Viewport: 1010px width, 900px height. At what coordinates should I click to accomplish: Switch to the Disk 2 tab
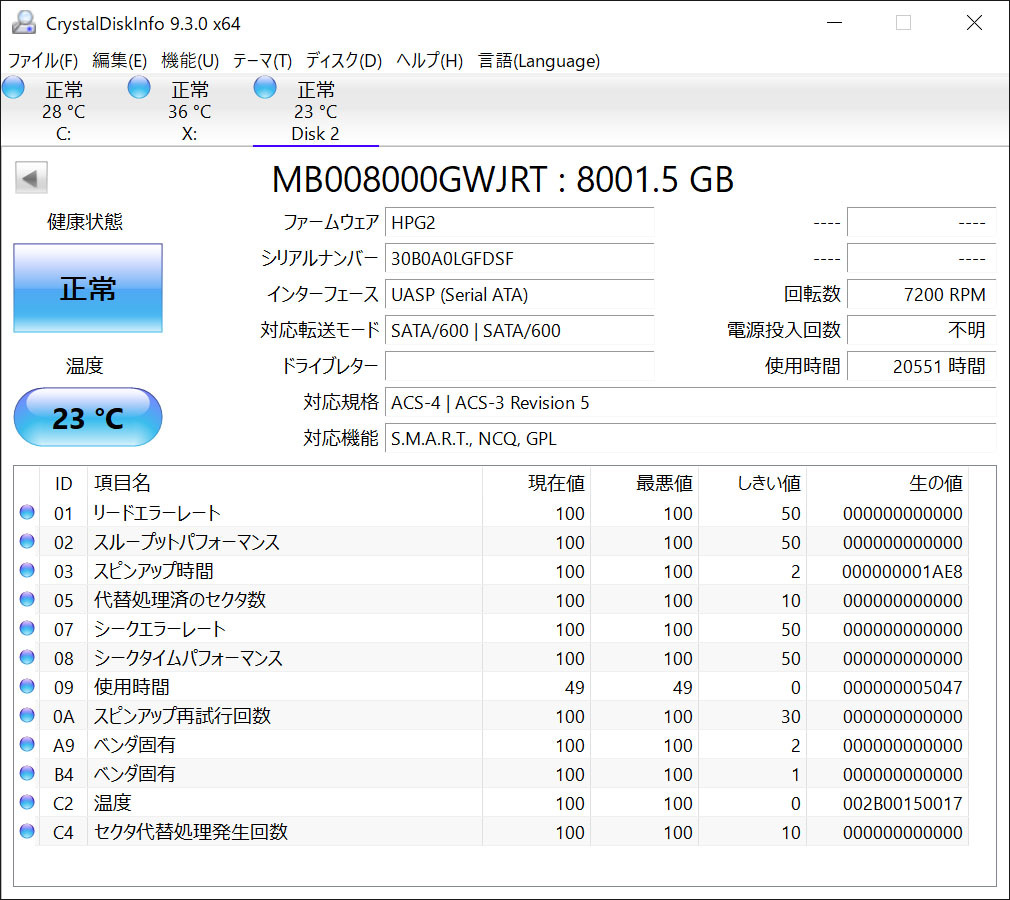pos(315,112)
